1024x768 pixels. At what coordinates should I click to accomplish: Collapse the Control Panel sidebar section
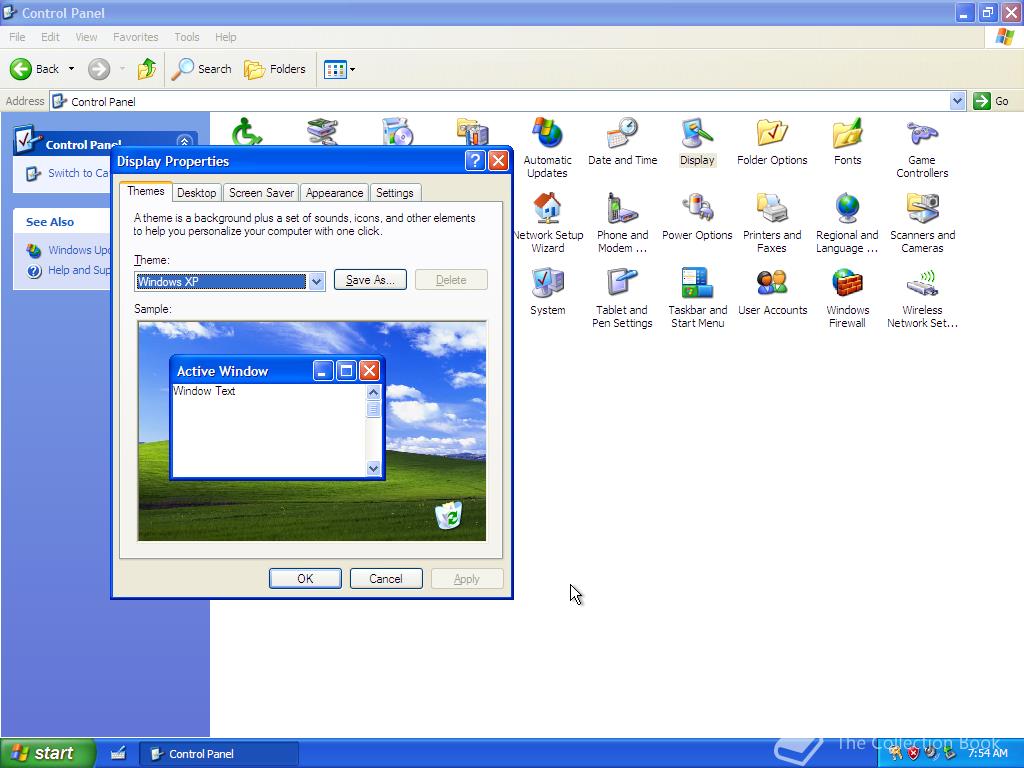pos(185,142)
